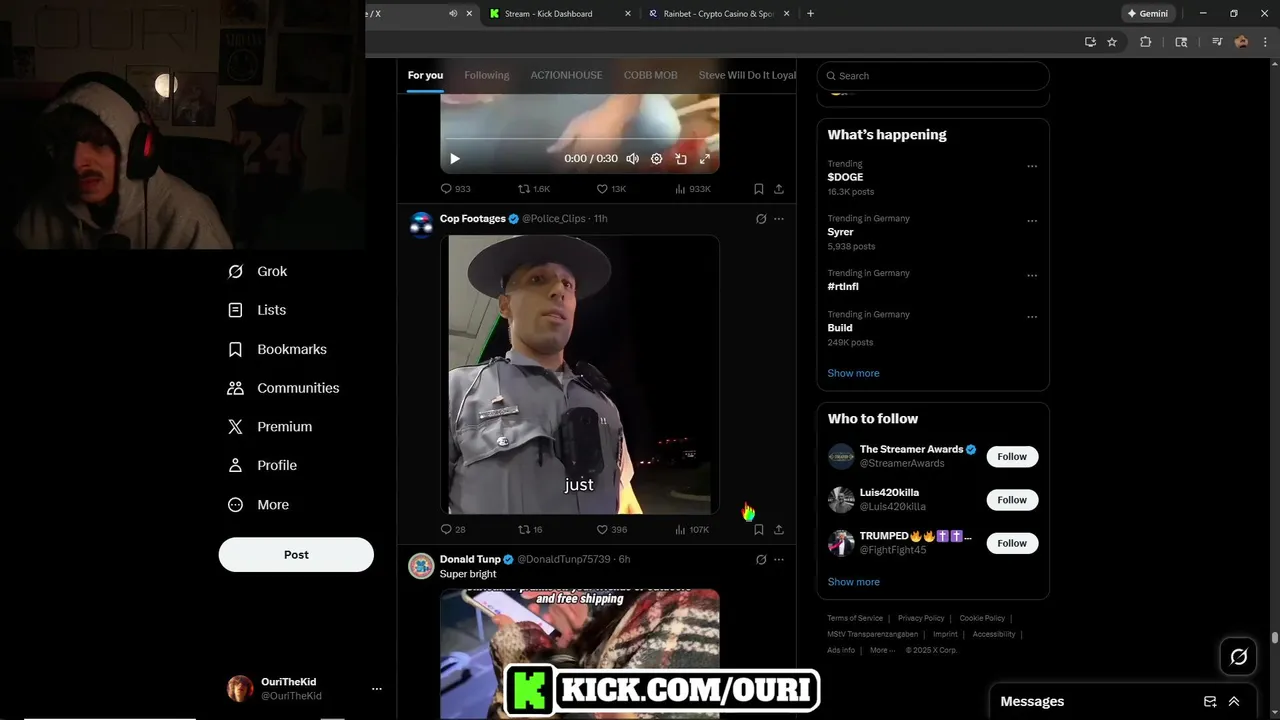1280x720 pixels.
Task: Grok icon on Cop Footages post
Action: pos(761,219)
